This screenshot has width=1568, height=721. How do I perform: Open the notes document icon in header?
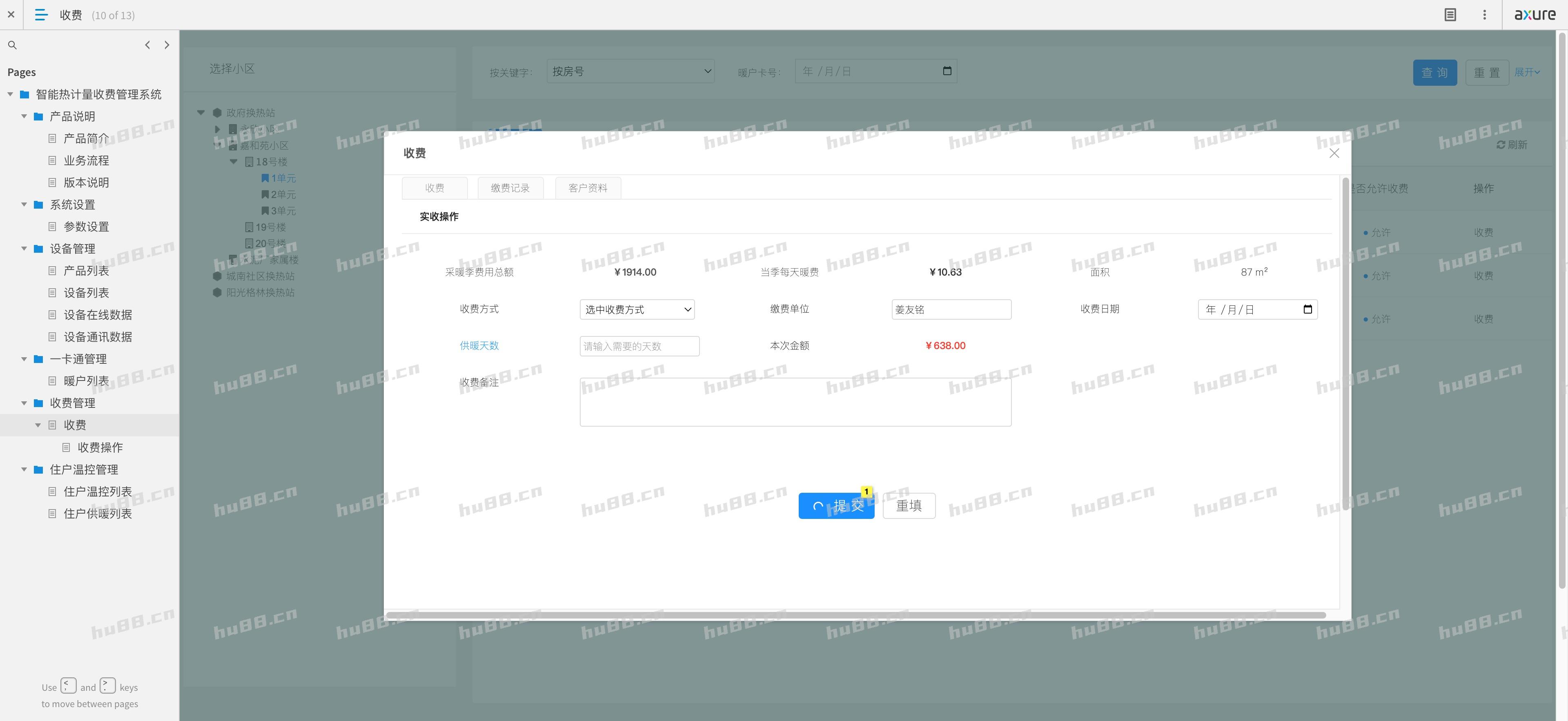pyautogui.click(x=1450, y=15)
